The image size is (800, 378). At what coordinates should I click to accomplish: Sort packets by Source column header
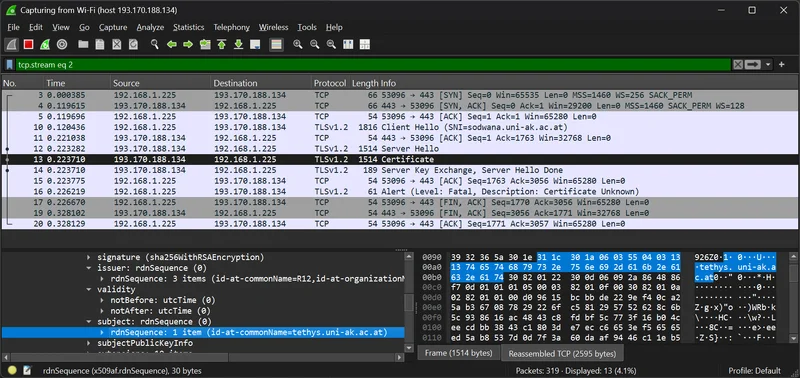point(160,83)
